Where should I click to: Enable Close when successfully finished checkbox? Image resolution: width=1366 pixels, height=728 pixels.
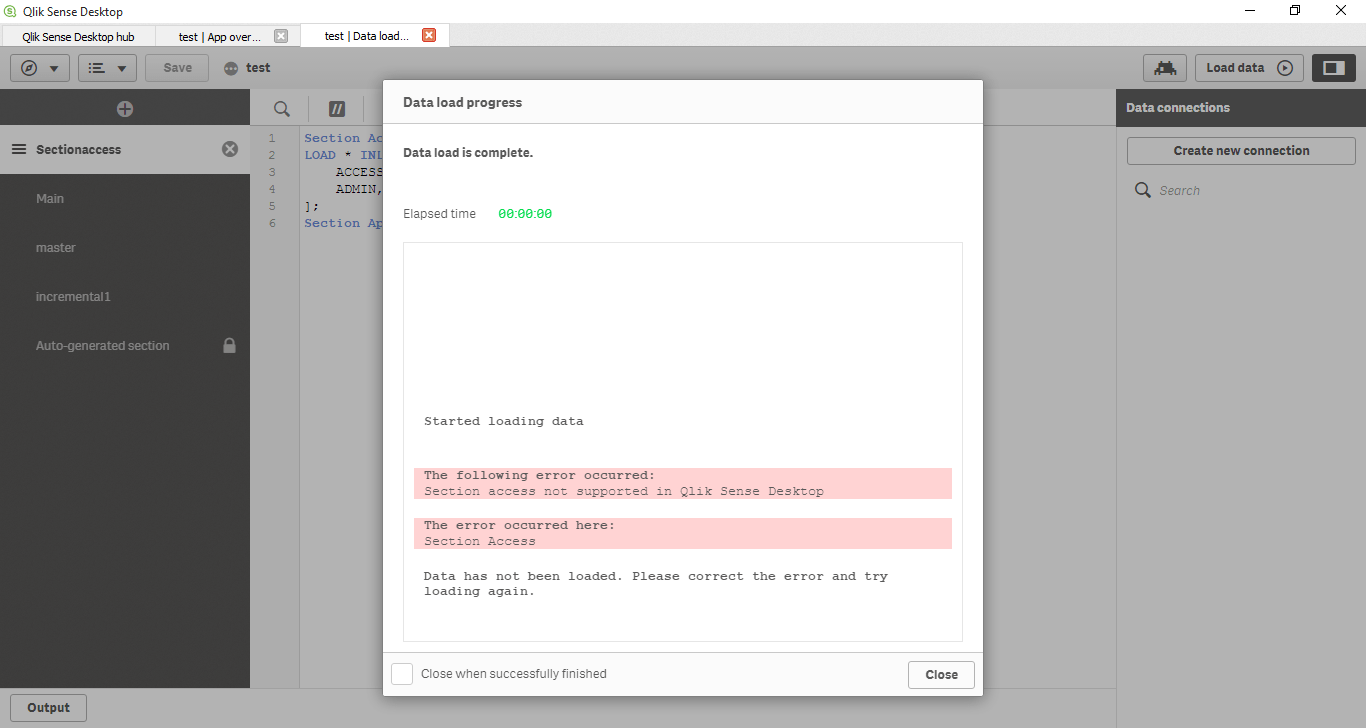coord(402,674)
